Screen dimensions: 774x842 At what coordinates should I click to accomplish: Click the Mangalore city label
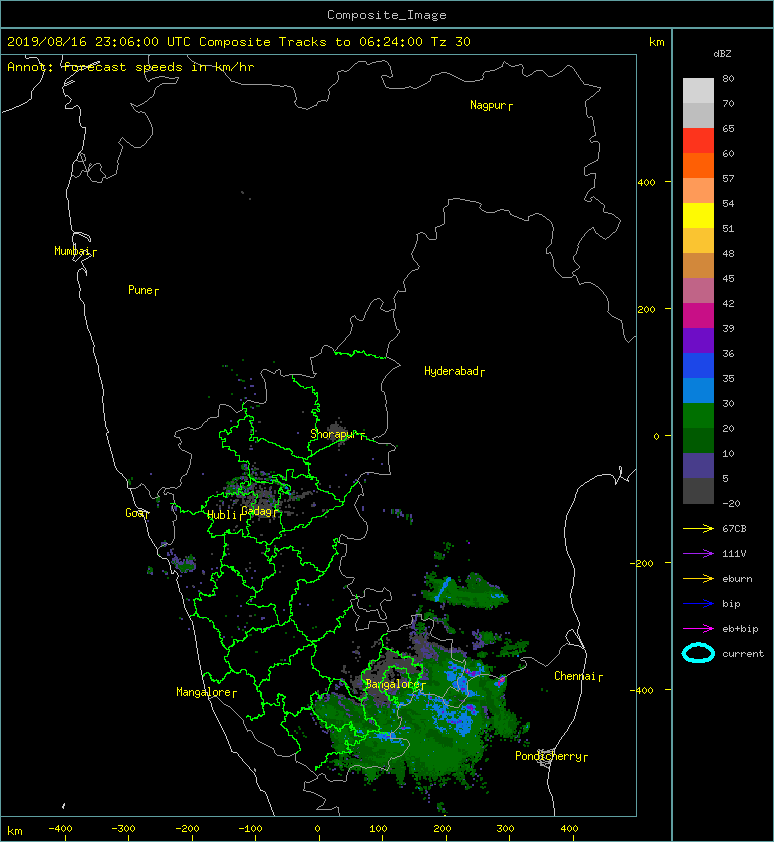coord(206,692)
